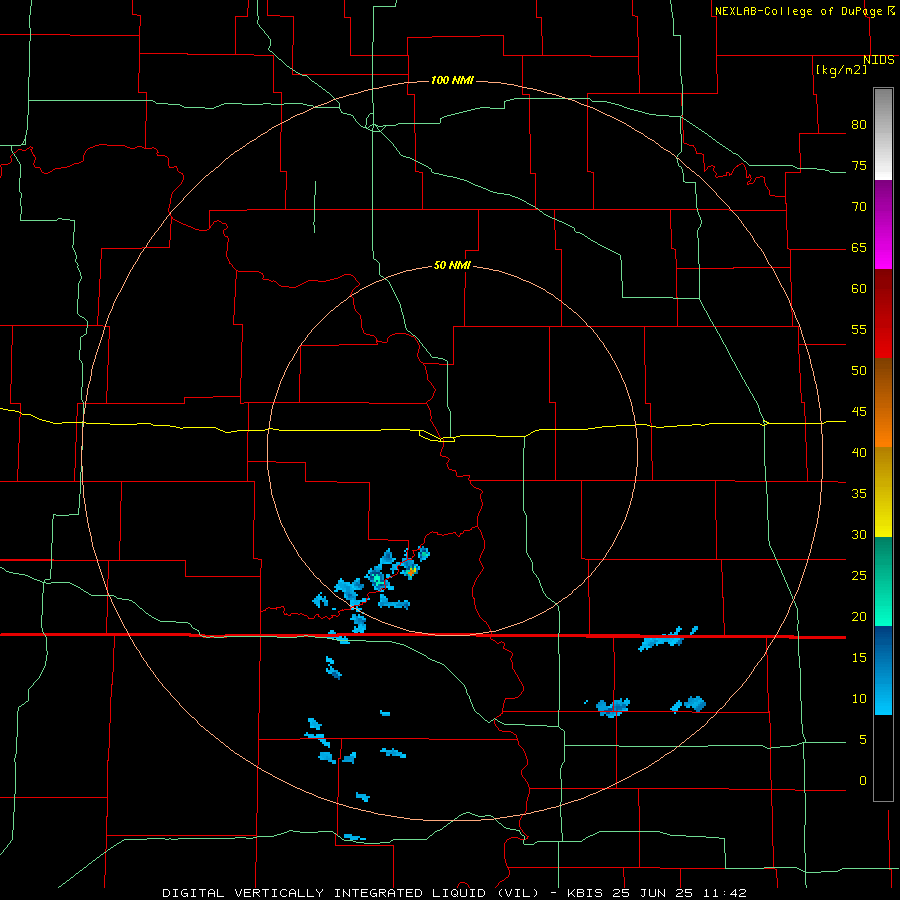Click the orange-brown segment of the legend
Viewport: 900px width, 900px height.
pos(883,403)
